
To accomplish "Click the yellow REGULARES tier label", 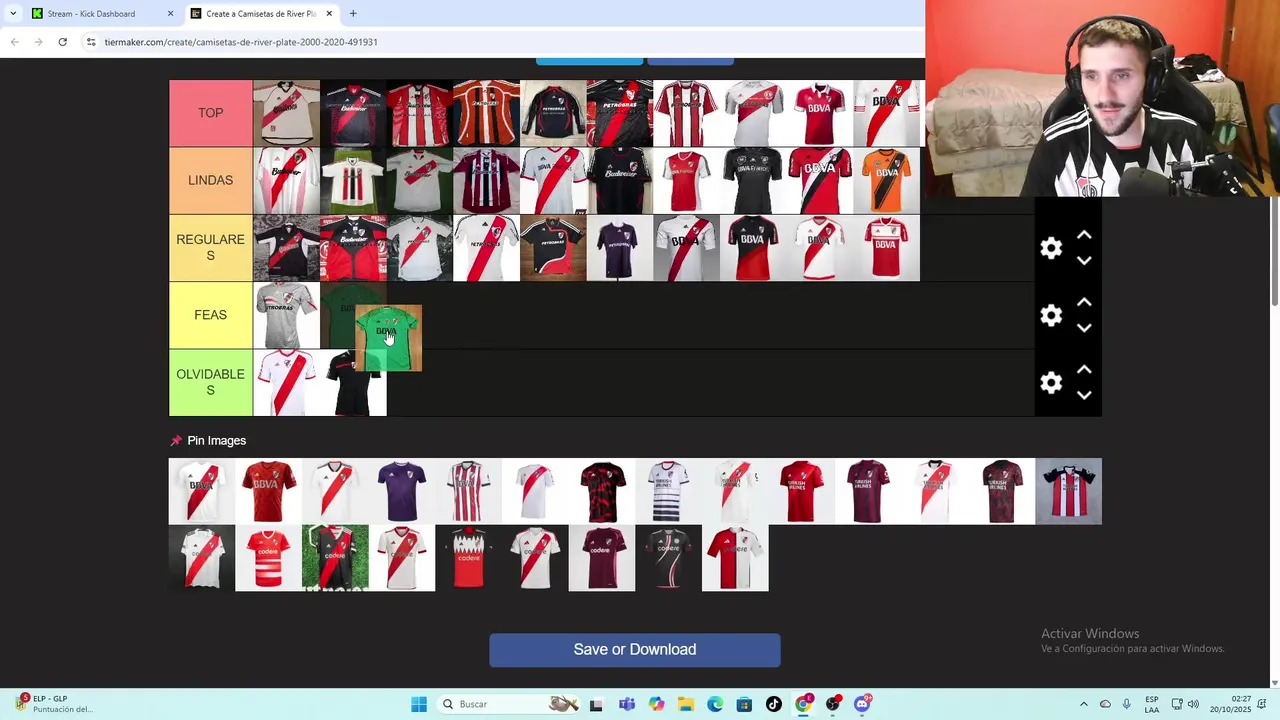I will click(x=210, y=248).
